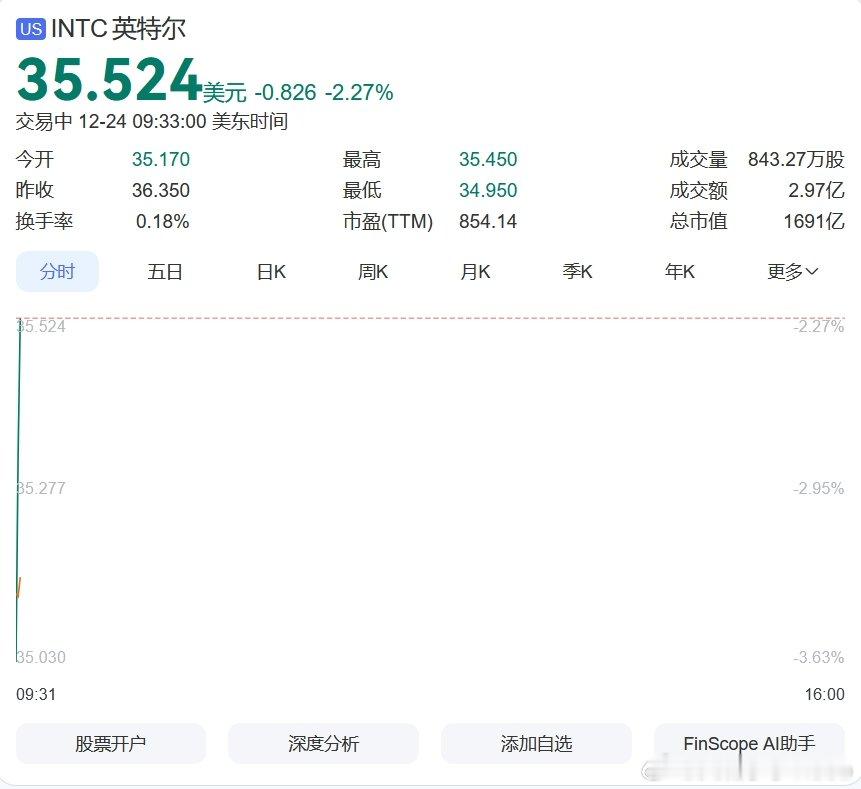Click the 09:31 time axis label
Image resolution: width=861 pixels, height=789 pixels.
tap(36, 694)
